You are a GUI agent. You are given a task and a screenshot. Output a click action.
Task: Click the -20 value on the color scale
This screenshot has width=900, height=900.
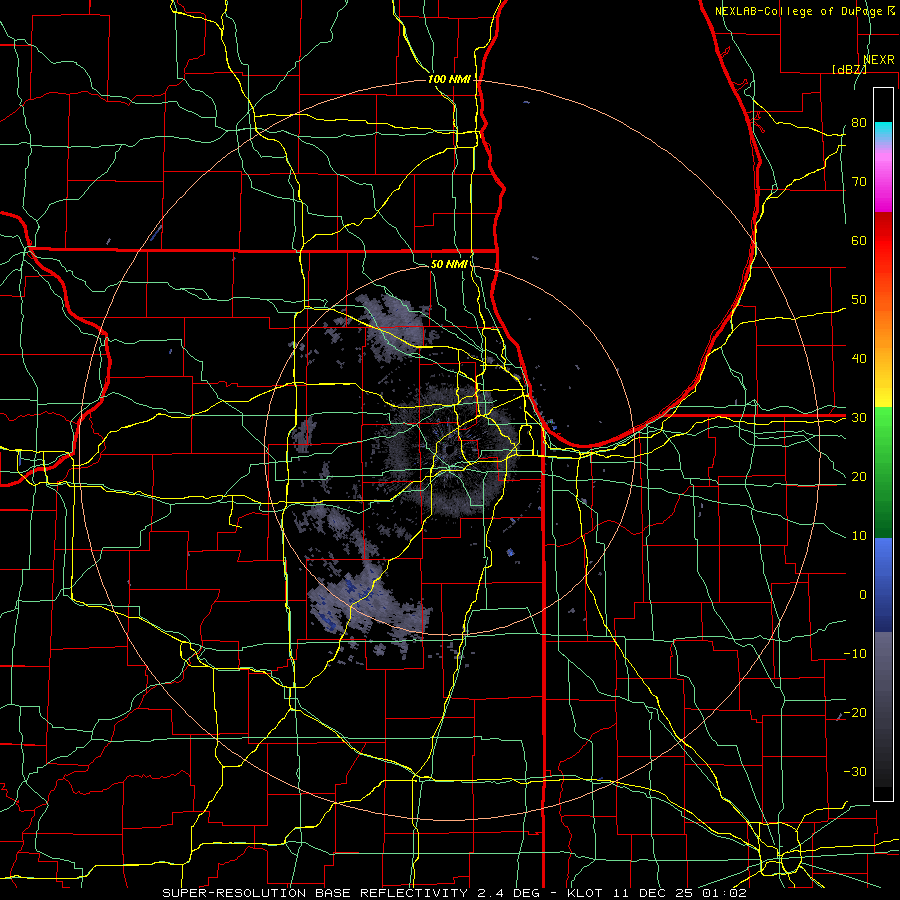click(855, 712)
